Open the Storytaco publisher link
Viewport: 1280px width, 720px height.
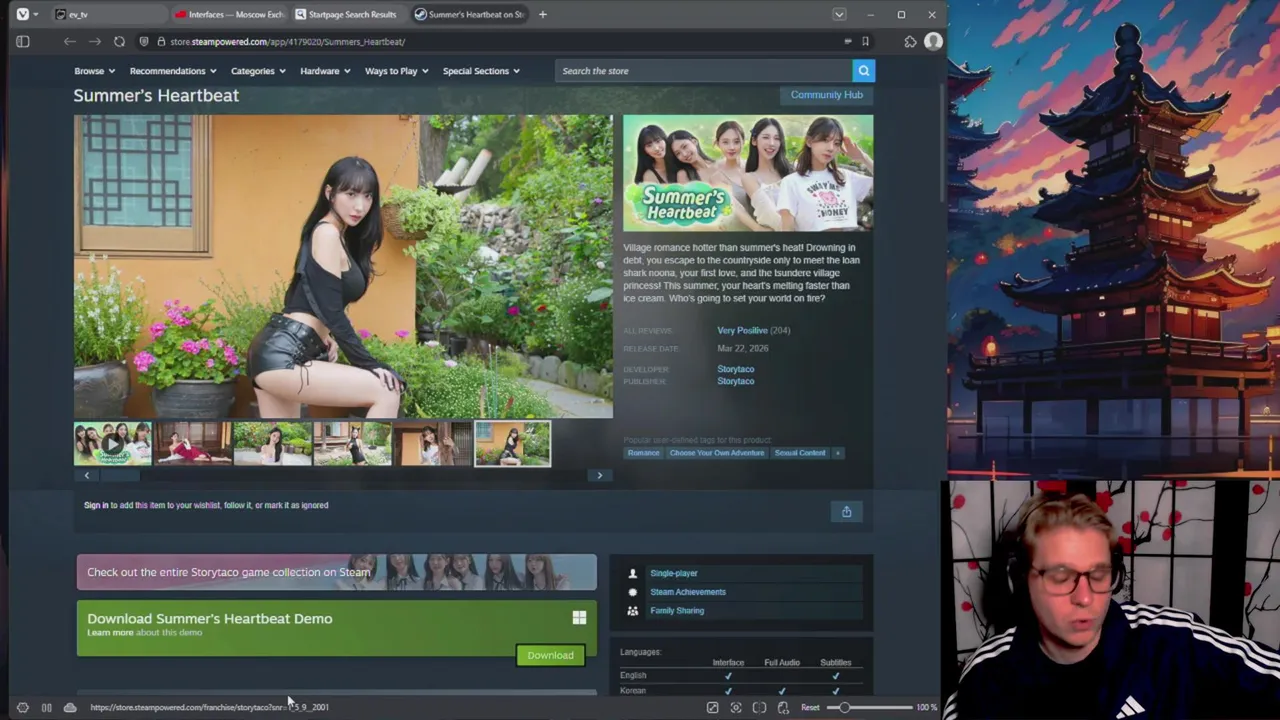735,381
